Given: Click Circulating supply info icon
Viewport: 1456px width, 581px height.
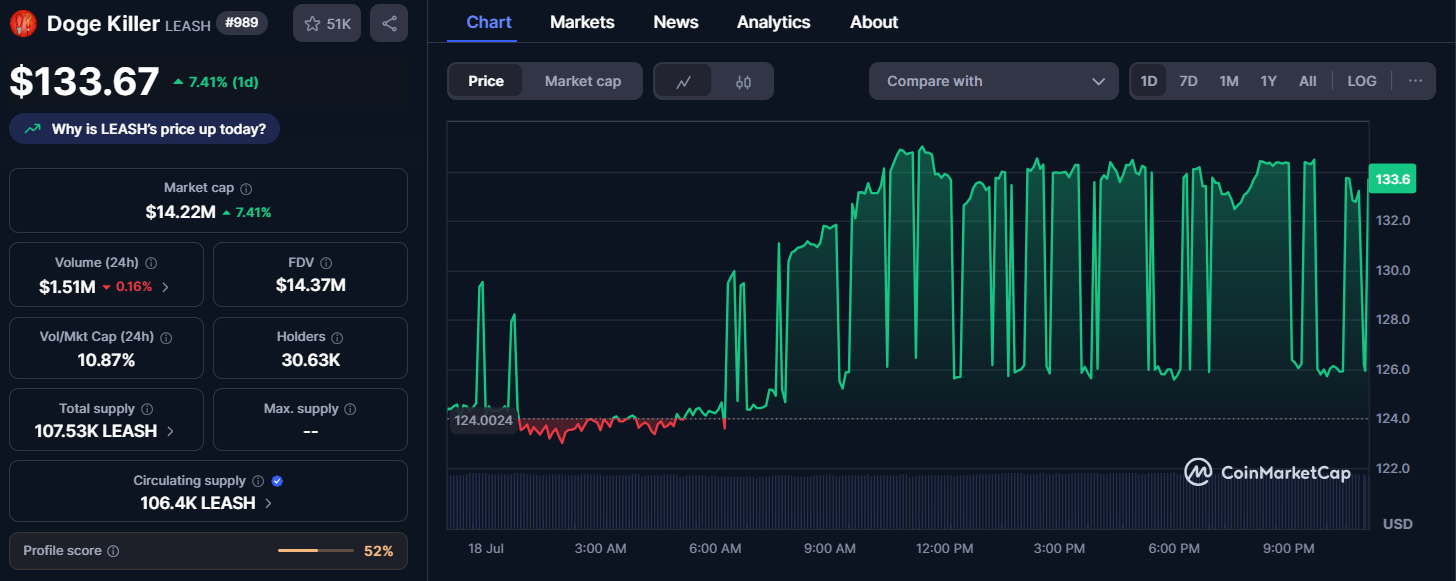Looking at the screenshot, I should tap(258, 481).
